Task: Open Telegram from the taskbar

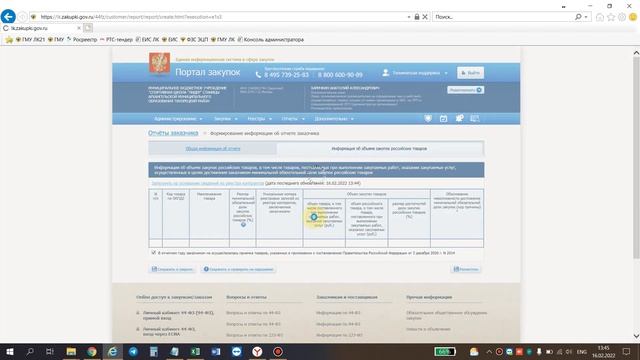Action: coord(133,351)
